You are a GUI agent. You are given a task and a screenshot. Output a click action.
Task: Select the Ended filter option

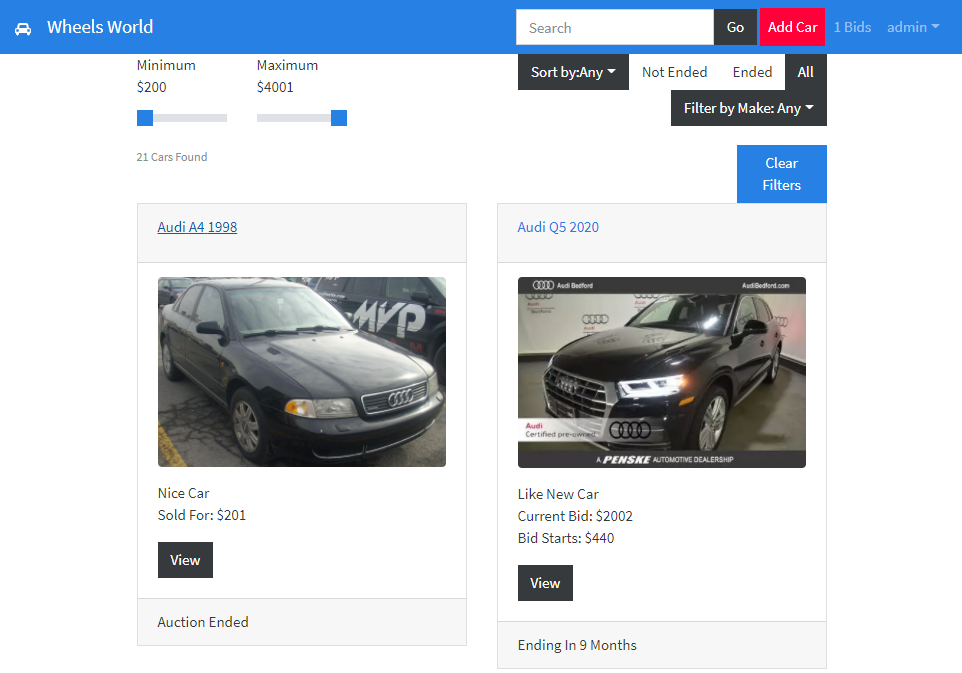coord(752,72)
